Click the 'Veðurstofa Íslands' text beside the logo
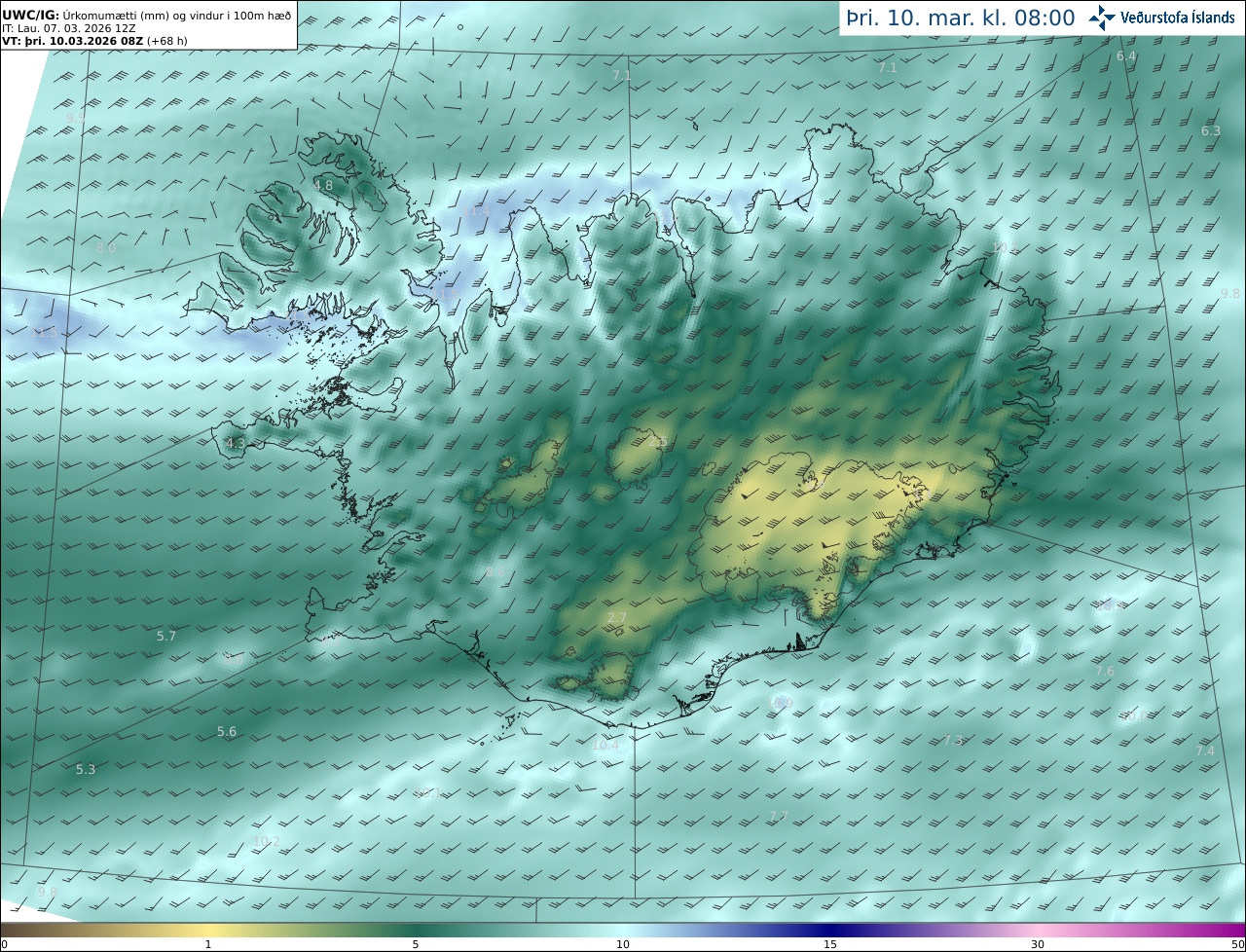 (x=1178, y=18)
